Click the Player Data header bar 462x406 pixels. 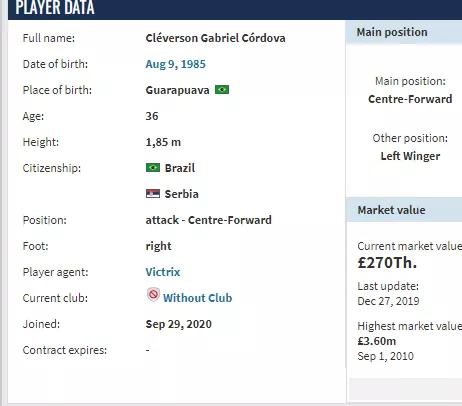point(235,9)
